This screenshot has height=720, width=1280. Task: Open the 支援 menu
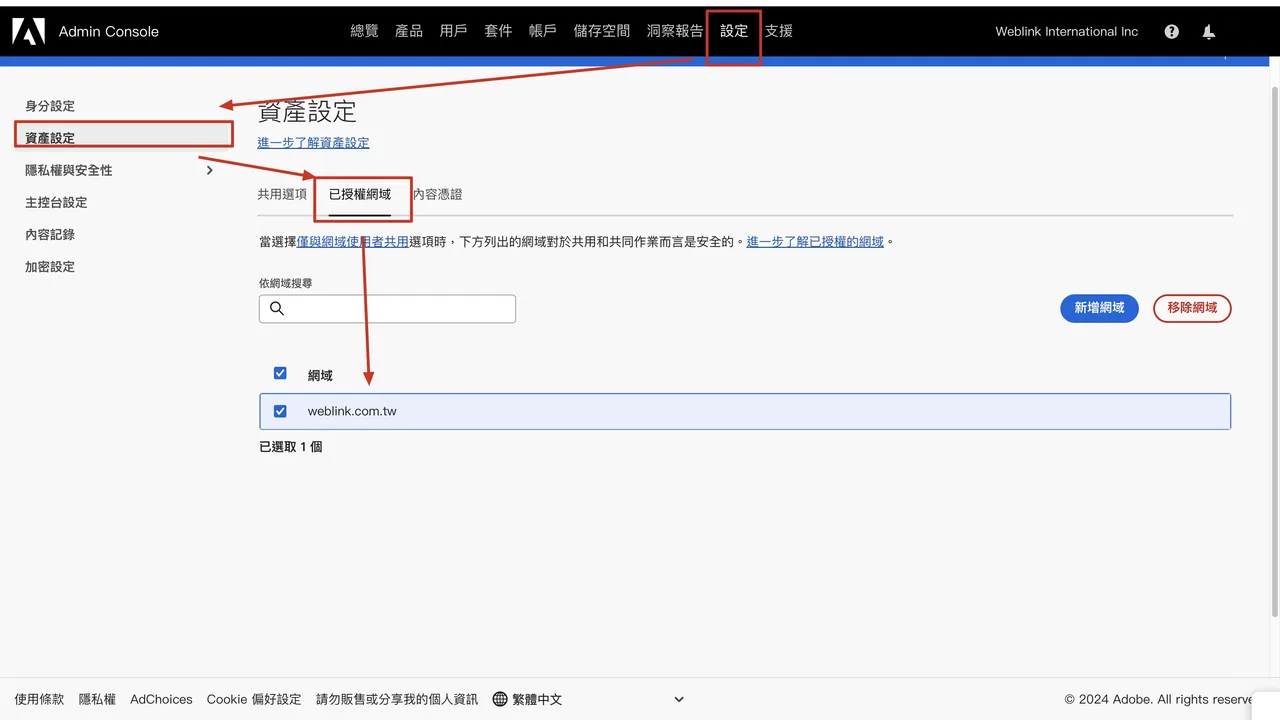pyautogui.click(x=779, y=31)
